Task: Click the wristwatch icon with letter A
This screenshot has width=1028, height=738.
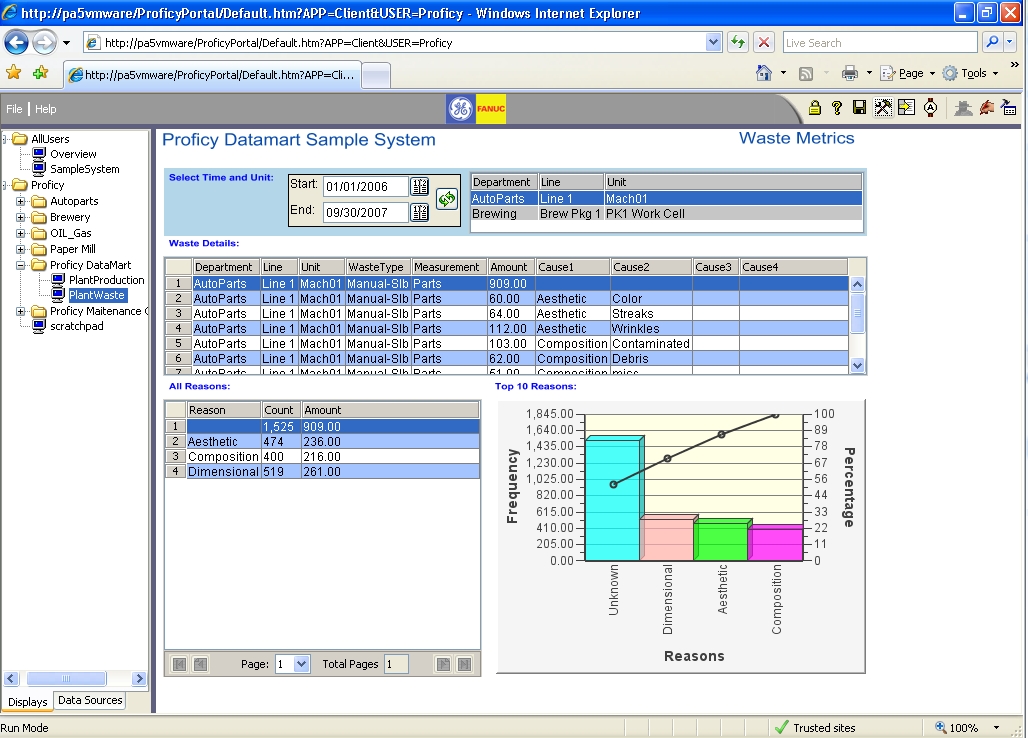Action: point(930,107)
